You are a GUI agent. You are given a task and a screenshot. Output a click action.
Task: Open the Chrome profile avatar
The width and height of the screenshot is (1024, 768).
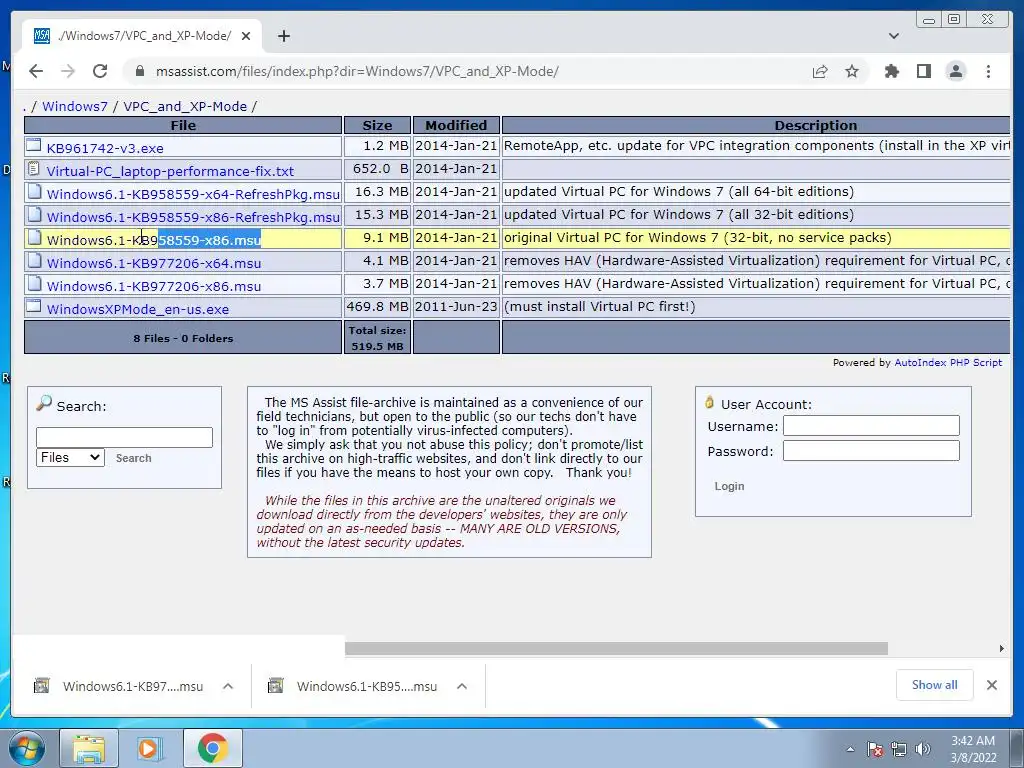coord(956,71)
